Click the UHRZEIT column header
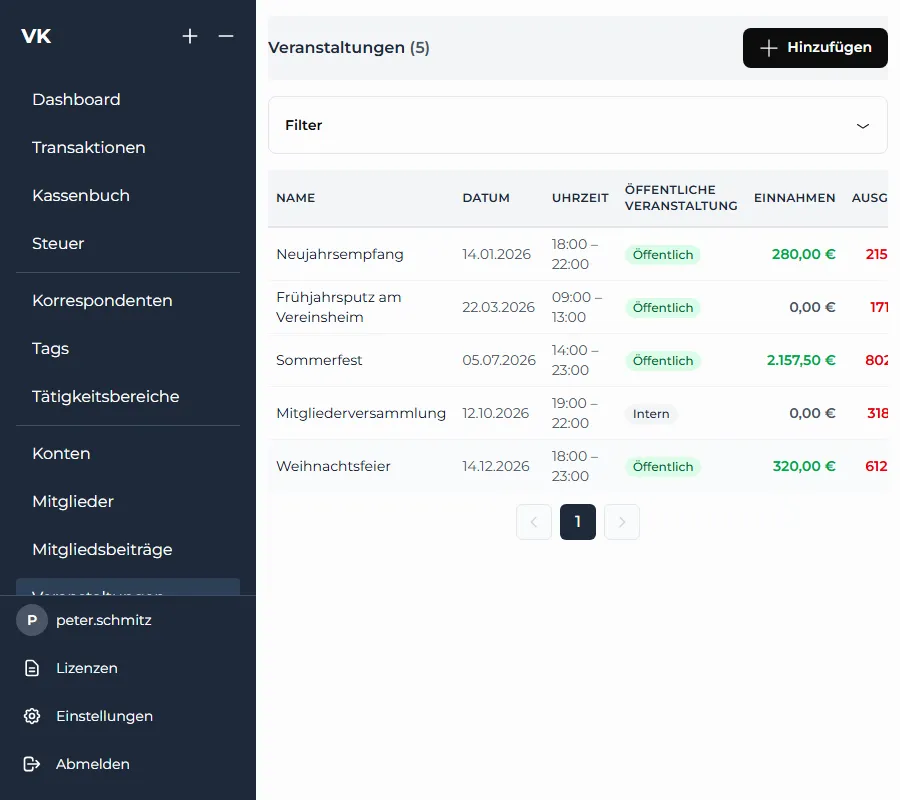This screenshot has width=900, height=800. (580, 198)
